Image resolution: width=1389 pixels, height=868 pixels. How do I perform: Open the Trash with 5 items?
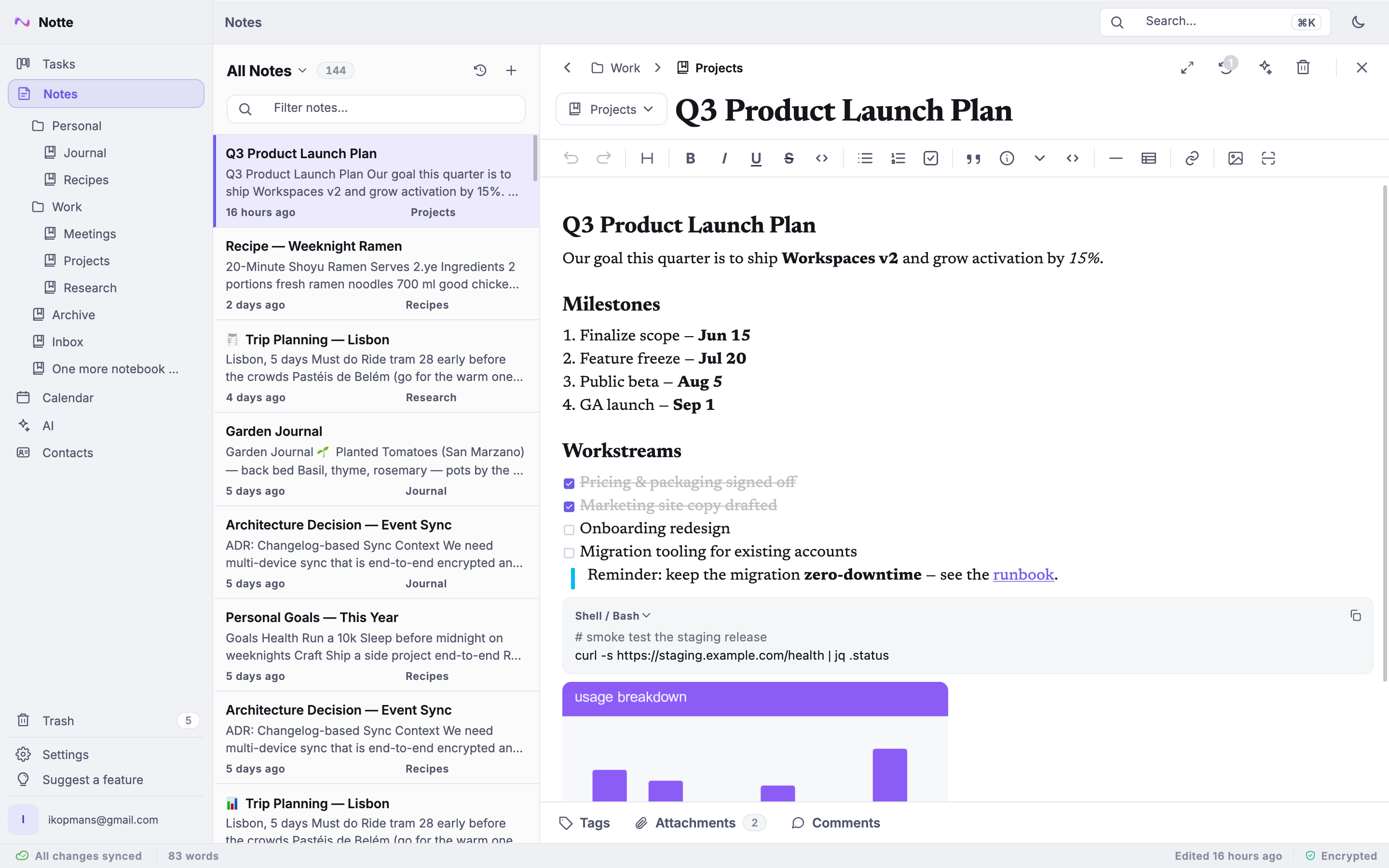106,720
